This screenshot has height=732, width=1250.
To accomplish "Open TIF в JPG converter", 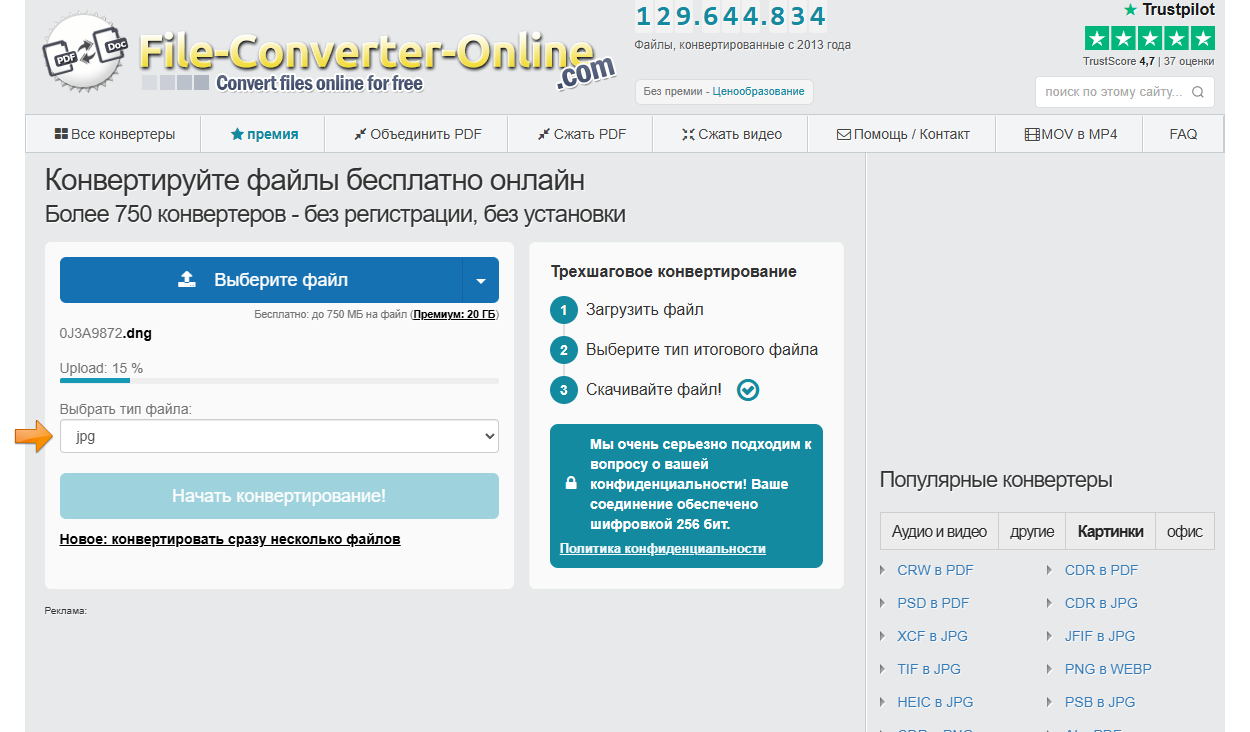I will point(929,669).
